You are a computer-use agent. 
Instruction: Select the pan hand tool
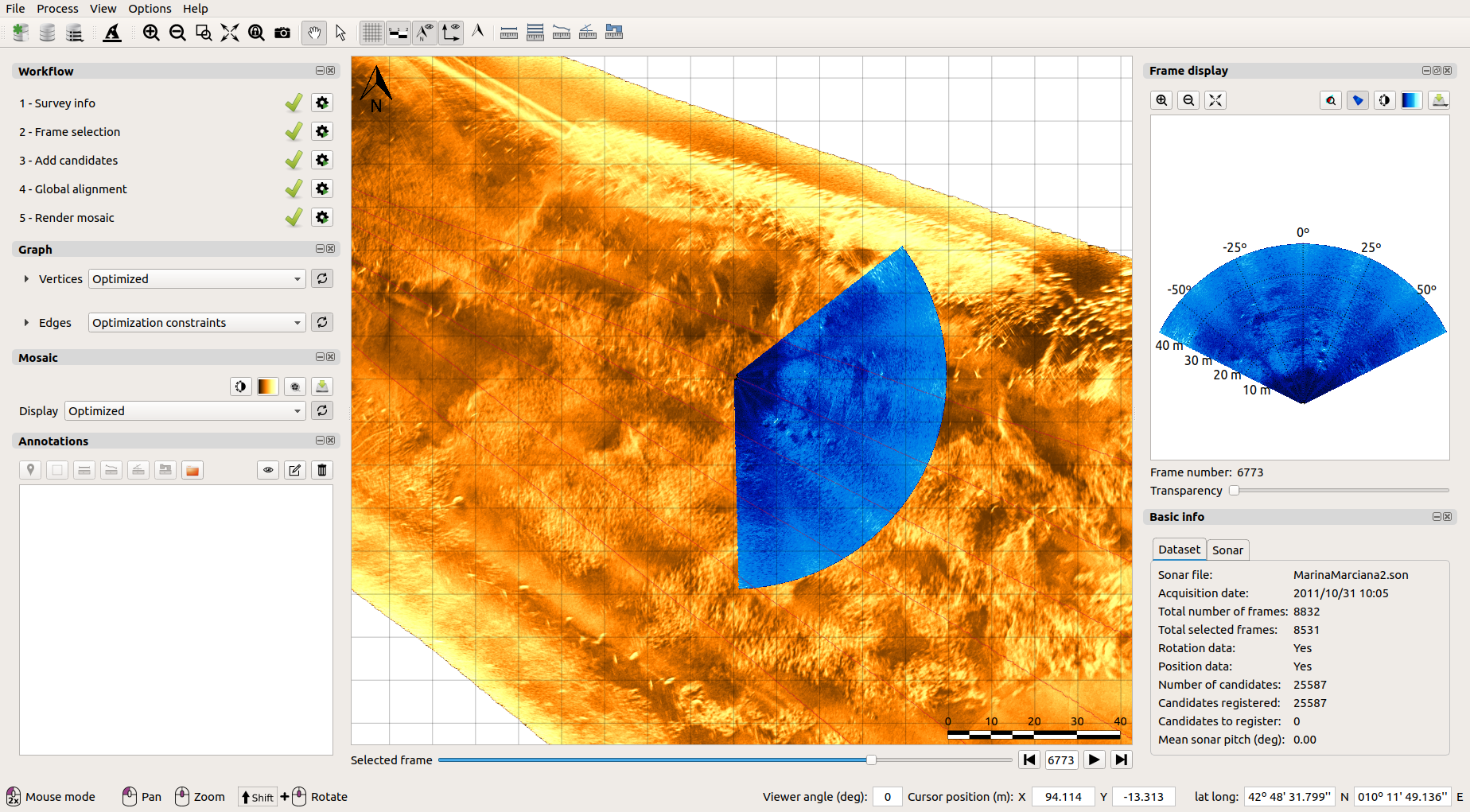pos(314,33)
